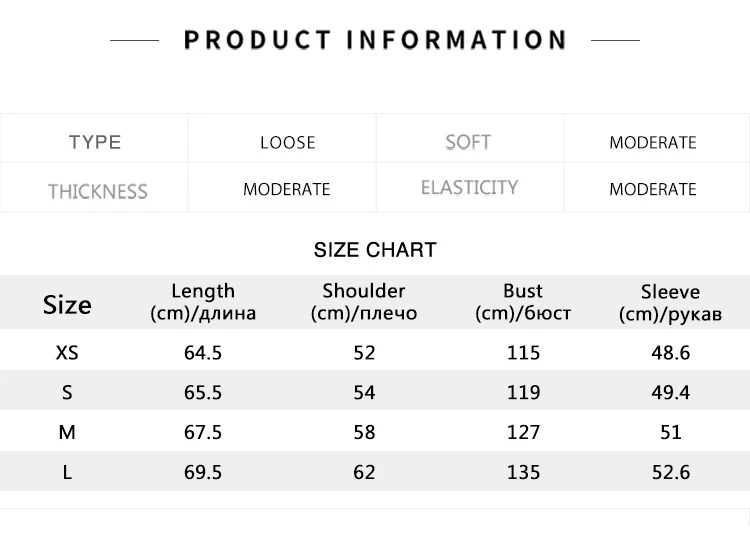Click the THICKNESS label cell

(94, 187)
